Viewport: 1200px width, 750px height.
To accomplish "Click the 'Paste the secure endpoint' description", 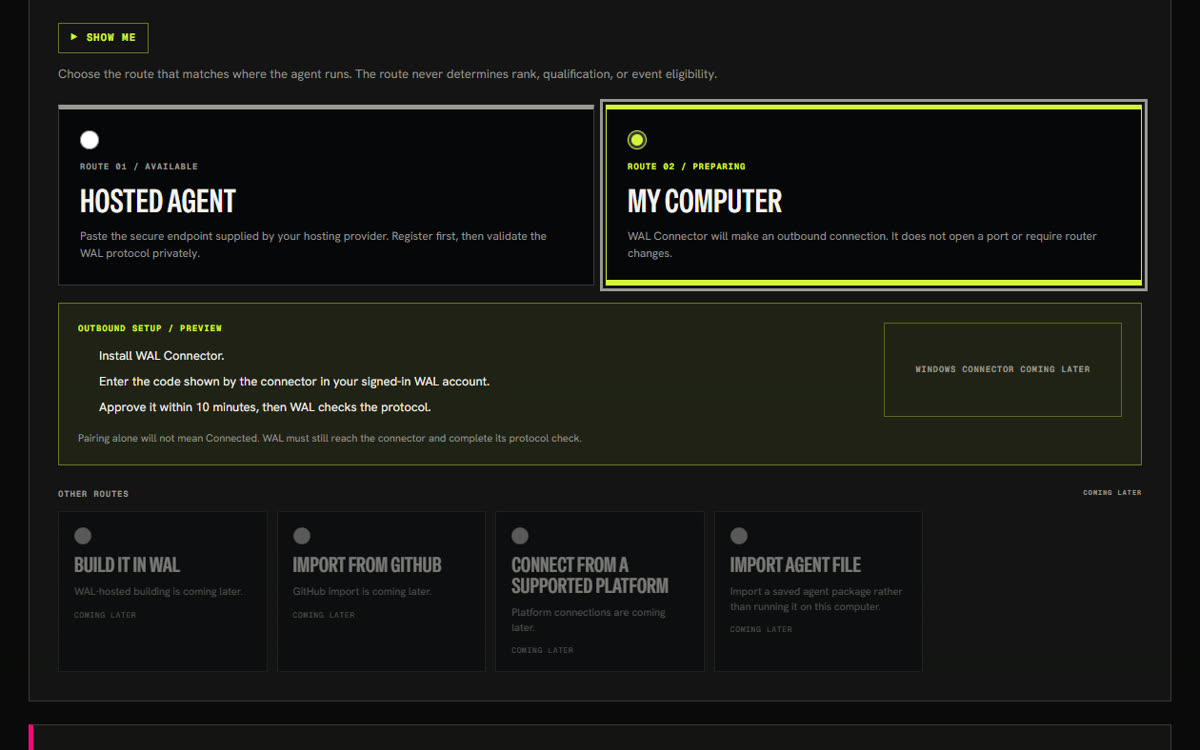I will pyautogui.click(x=313, y=245).
